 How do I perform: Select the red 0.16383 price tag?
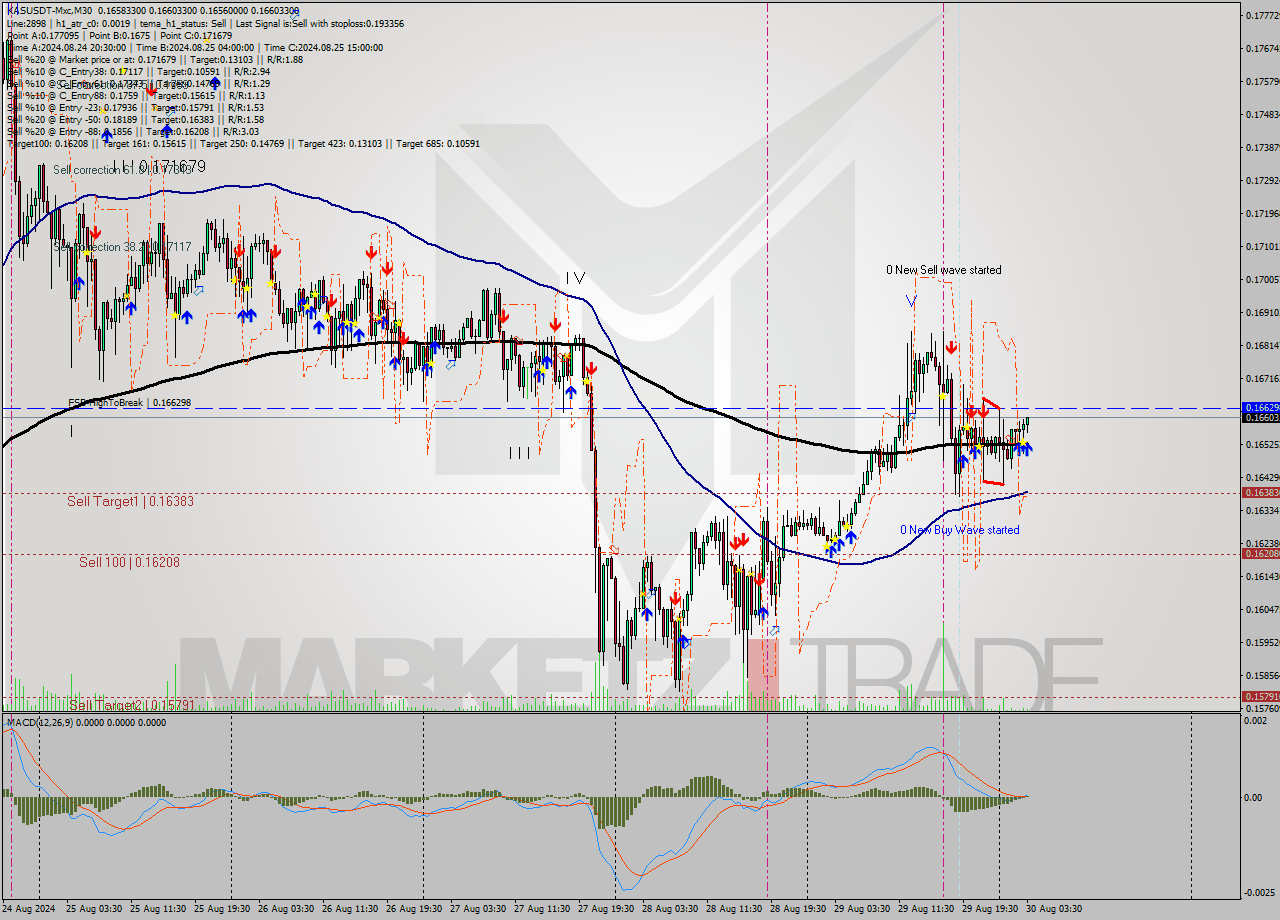pyautogui.click(x=1259, y=492)
